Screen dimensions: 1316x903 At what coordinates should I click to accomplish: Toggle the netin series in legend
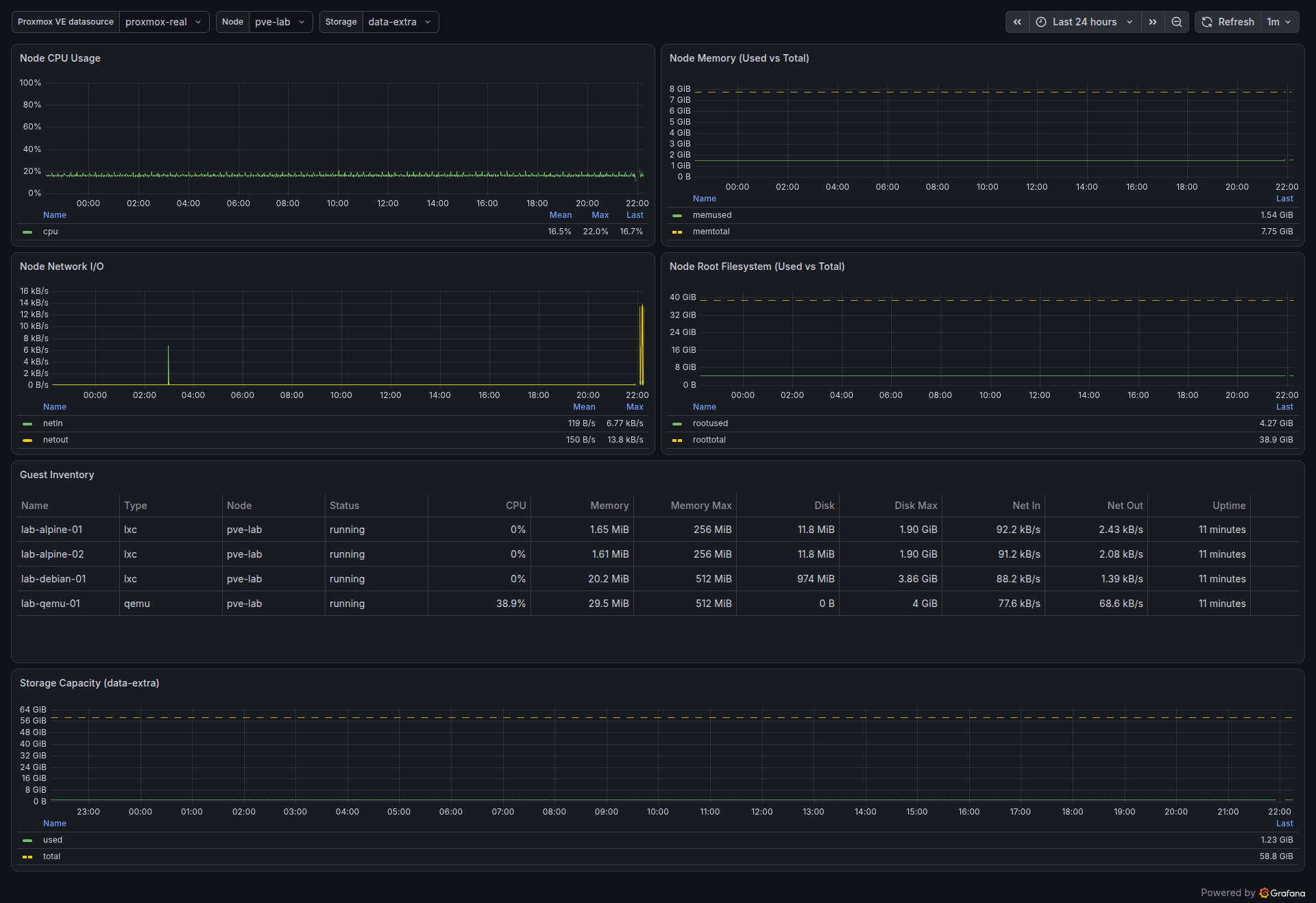[x=53, y=423]
